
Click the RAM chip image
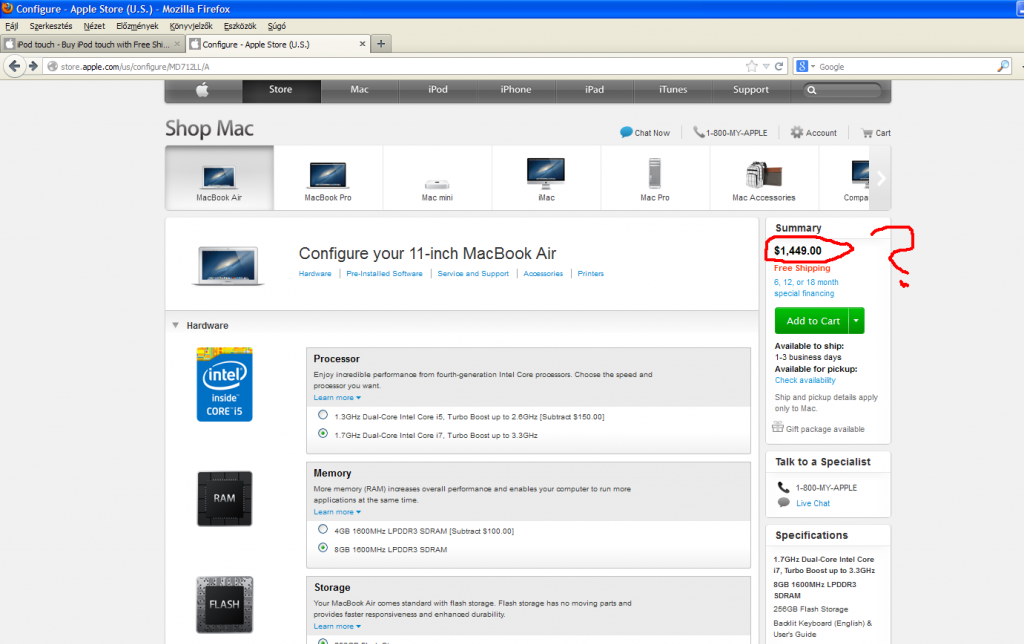[225, 498]
